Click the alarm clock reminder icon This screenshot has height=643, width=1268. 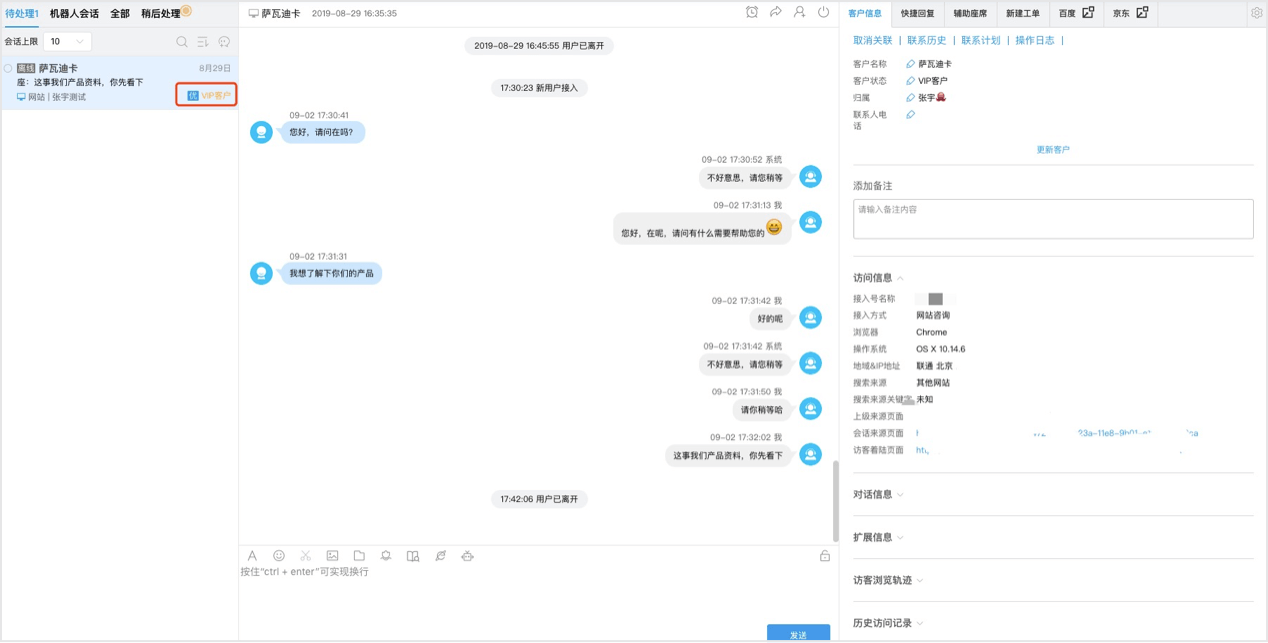pos(752,13)
